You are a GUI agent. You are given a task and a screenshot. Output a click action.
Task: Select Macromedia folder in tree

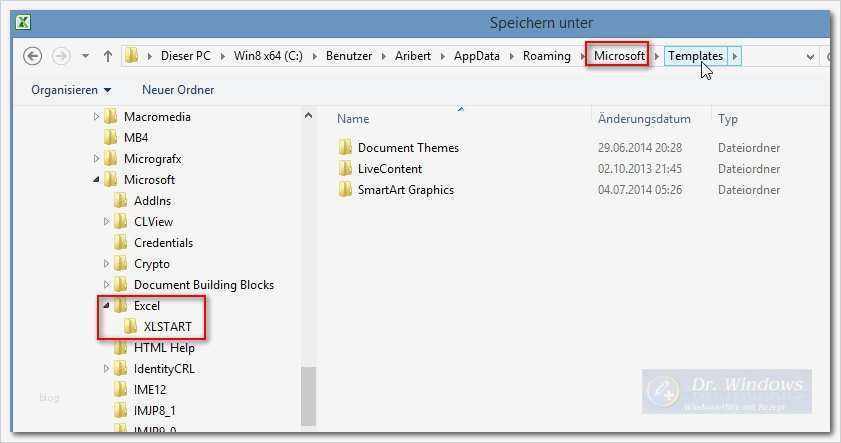point(157,116)
